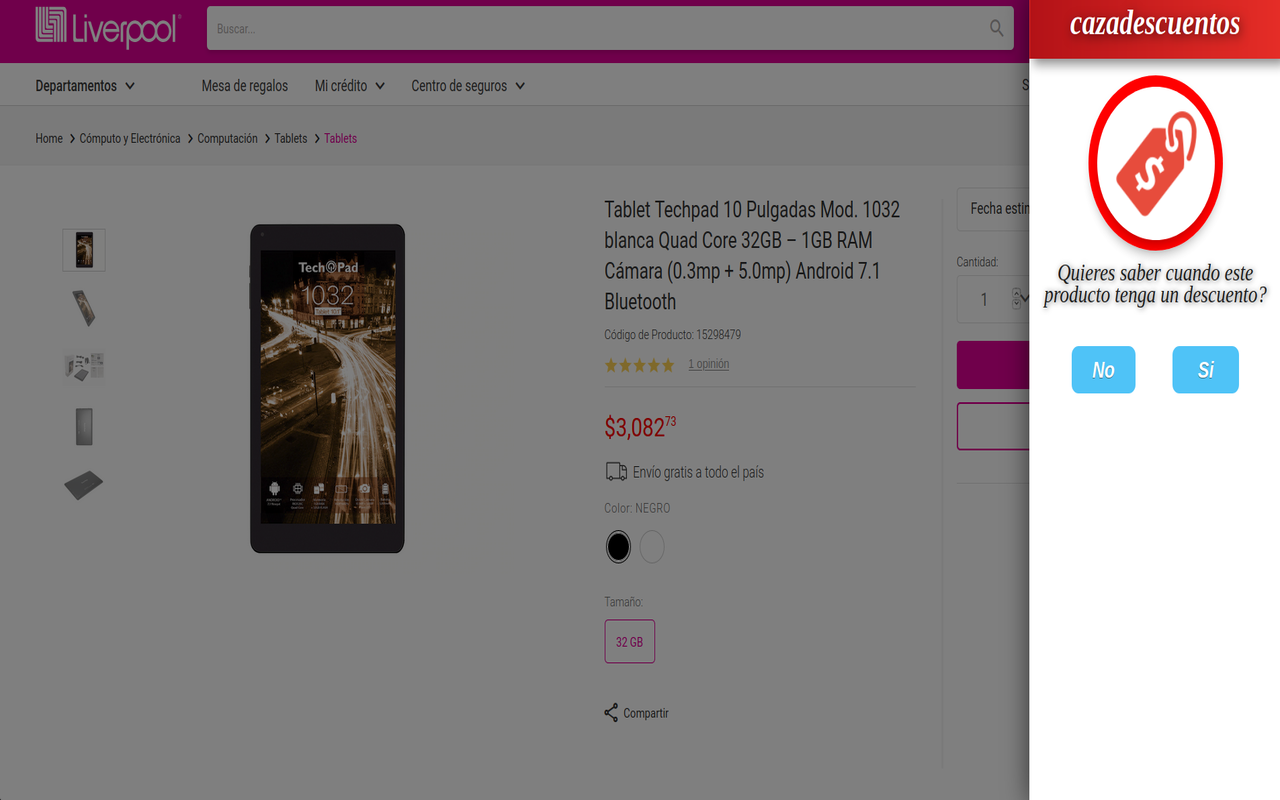The image size is (1280, 800).
Task: Select the 32 GB size option
Action: click(630, 642)
